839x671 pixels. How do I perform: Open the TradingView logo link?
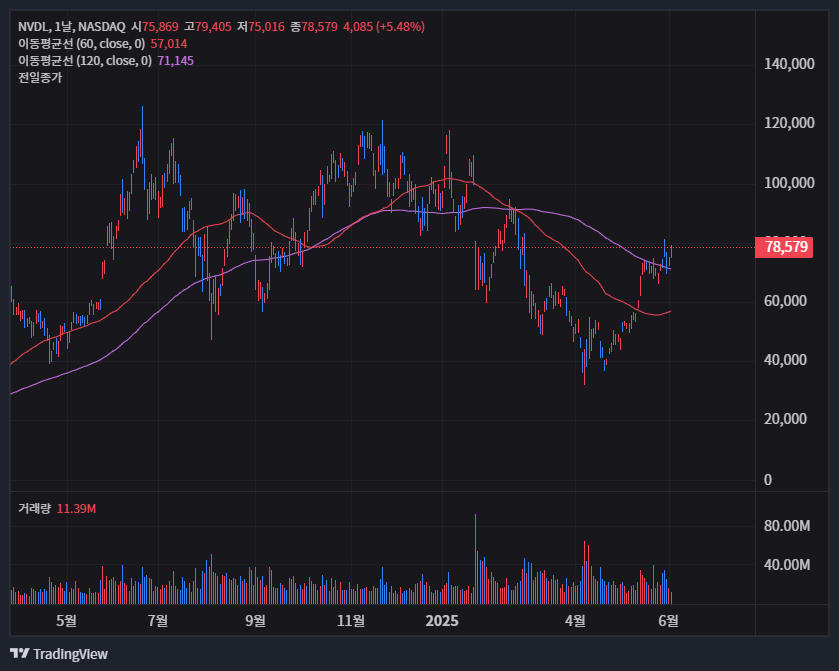pyautogui.click(x=59, y=654)
